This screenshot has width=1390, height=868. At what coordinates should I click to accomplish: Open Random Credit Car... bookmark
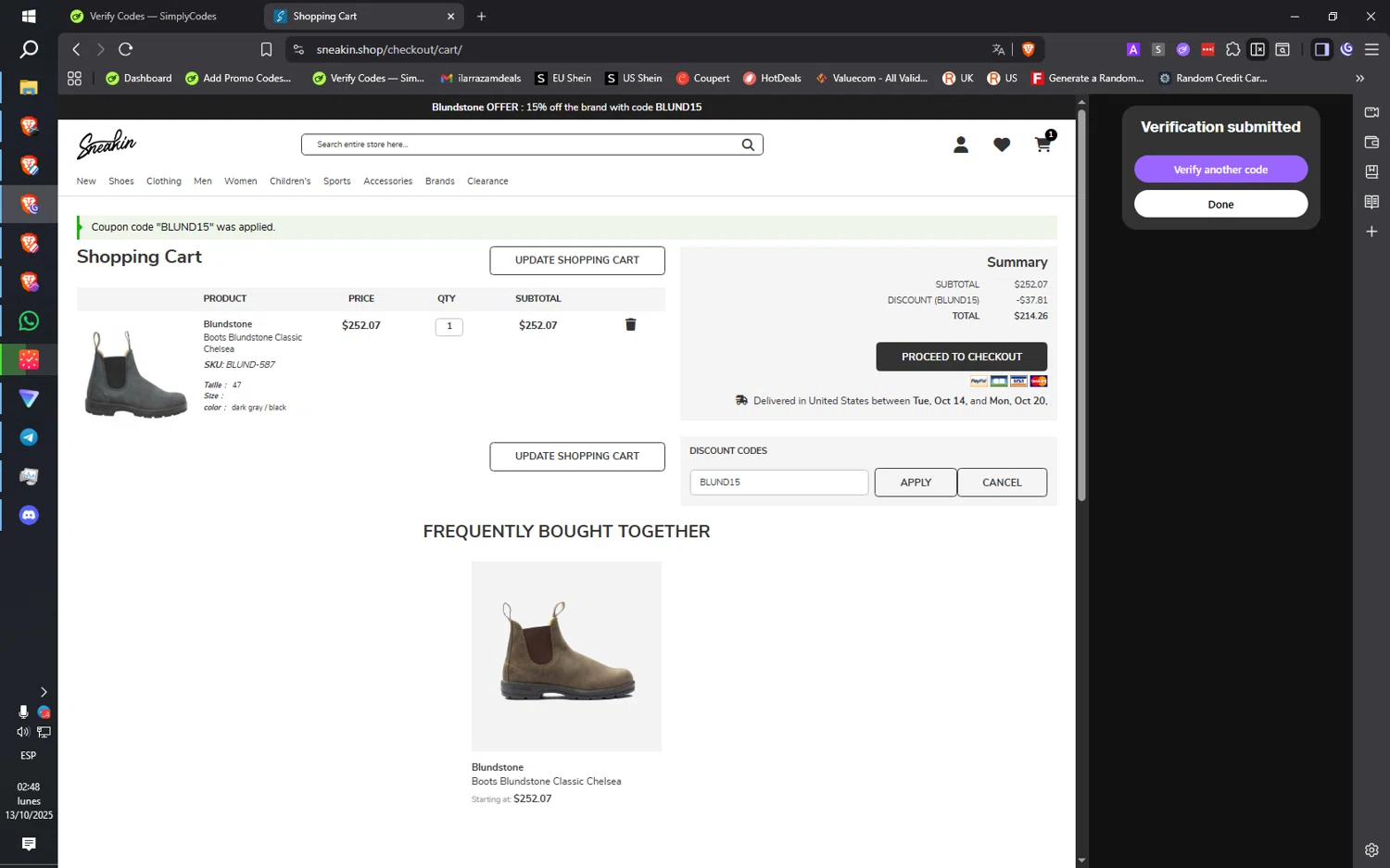(x=1213, y=78)
